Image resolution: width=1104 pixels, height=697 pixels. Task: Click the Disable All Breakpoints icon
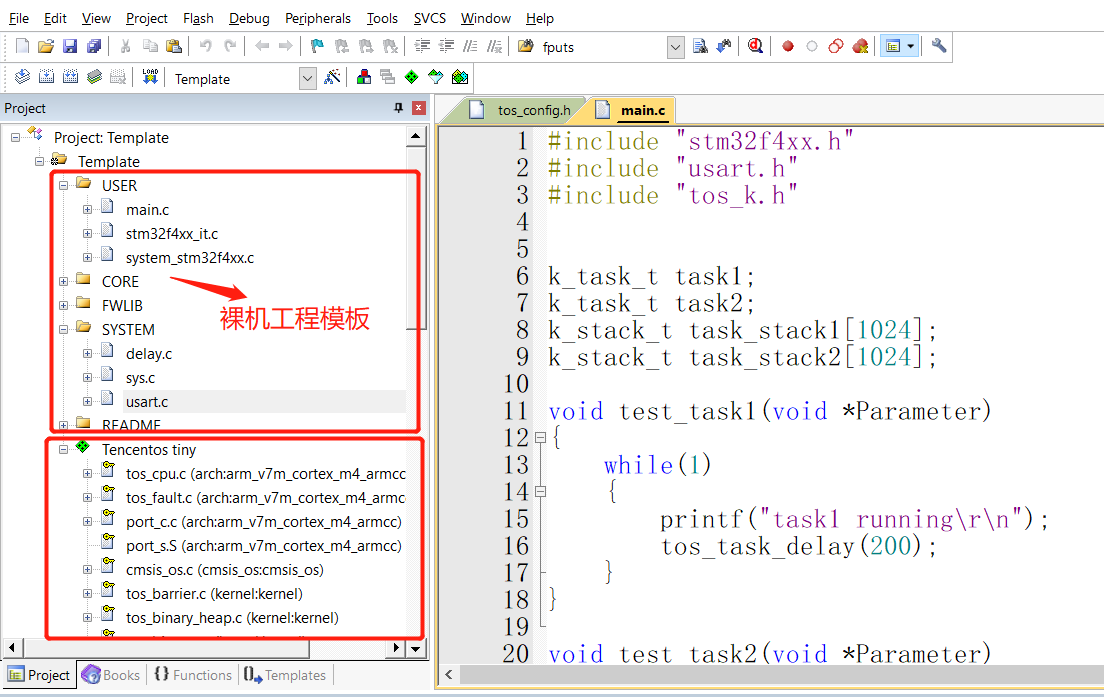click(x=836, y=46)
